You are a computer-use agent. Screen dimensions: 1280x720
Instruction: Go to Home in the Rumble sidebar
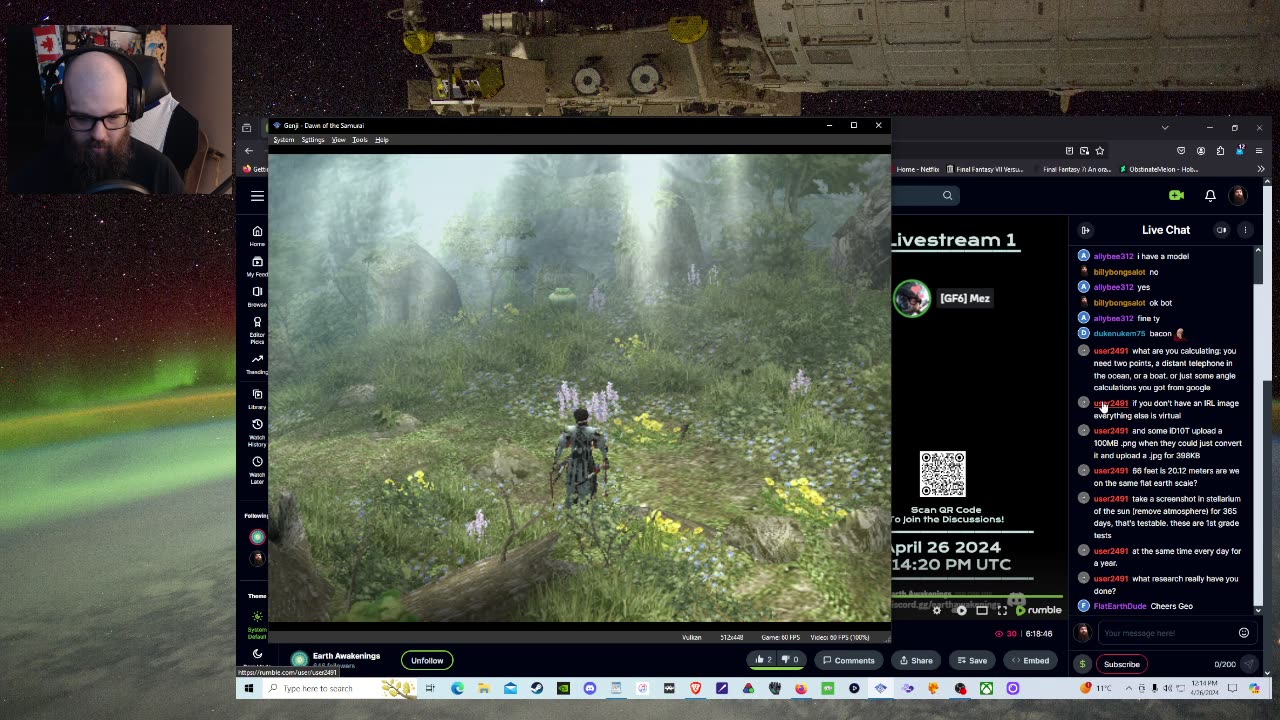(257, 236)
